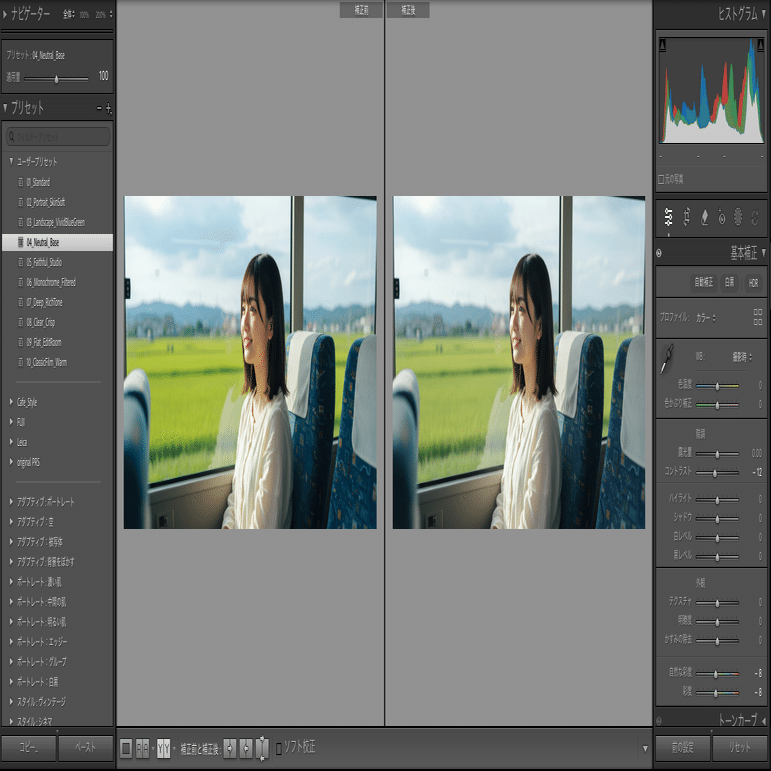Click the コピー button

tap(29, 748)
